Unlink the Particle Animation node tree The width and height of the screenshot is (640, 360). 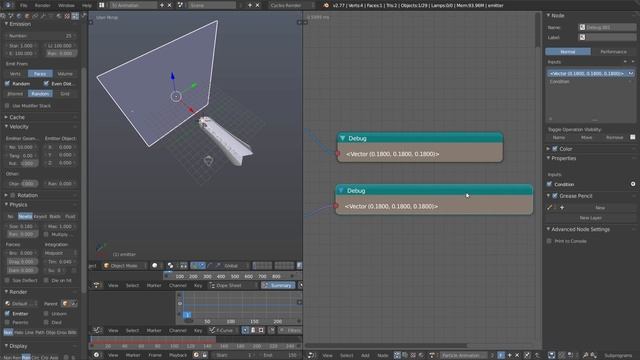[x=517, y=356]
